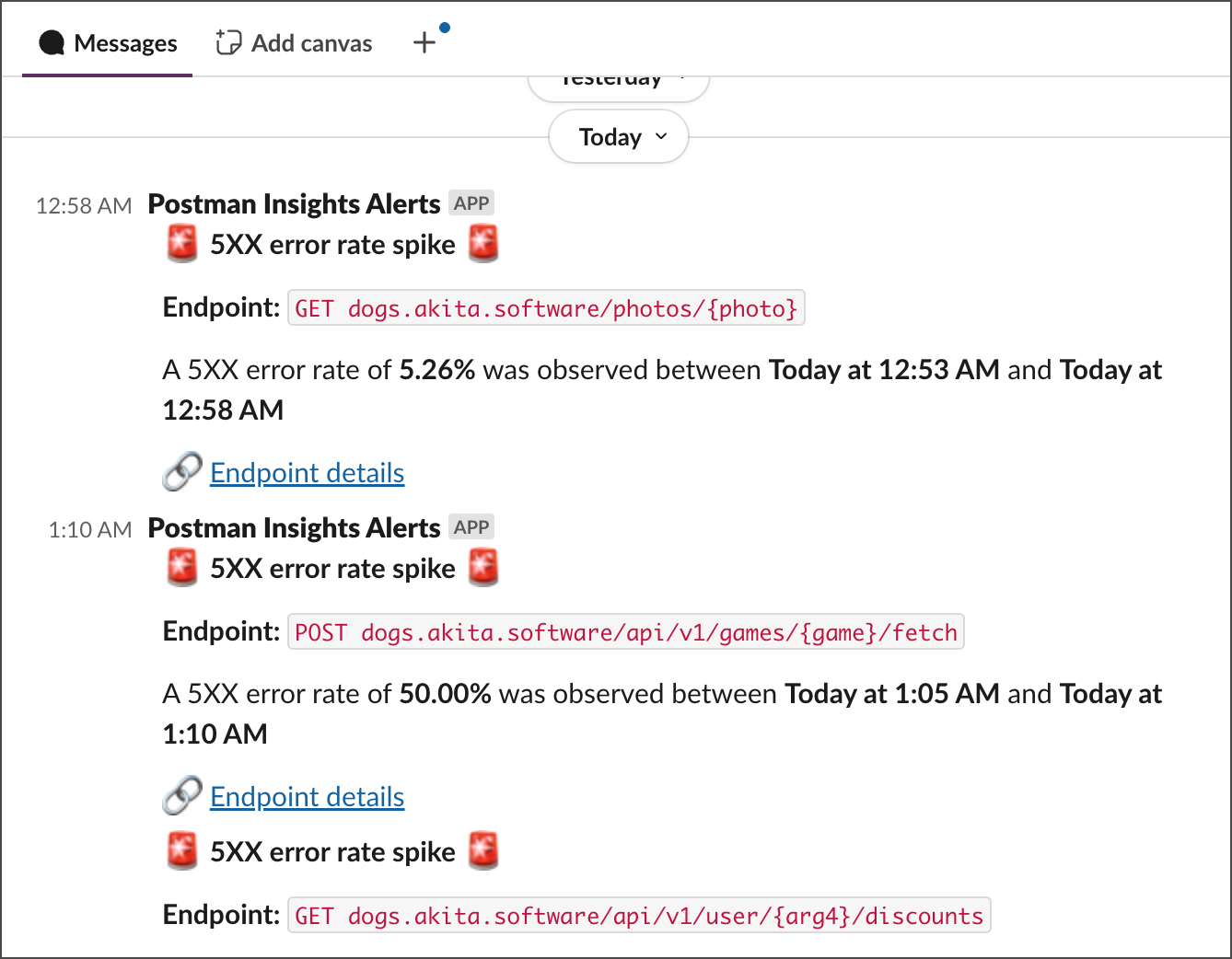This screenshot has height=959, width=1232.
Task: Click the GET user/{arg4}/discounts endpoint code
Action: click(639, 916)
